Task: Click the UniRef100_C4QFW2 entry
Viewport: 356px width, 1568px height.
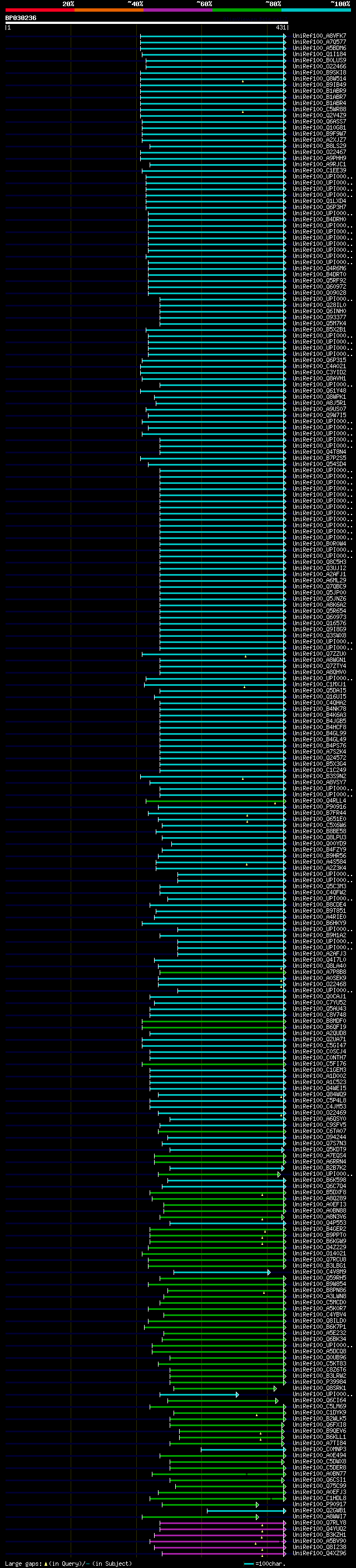Action: click(x=319, y=892)
